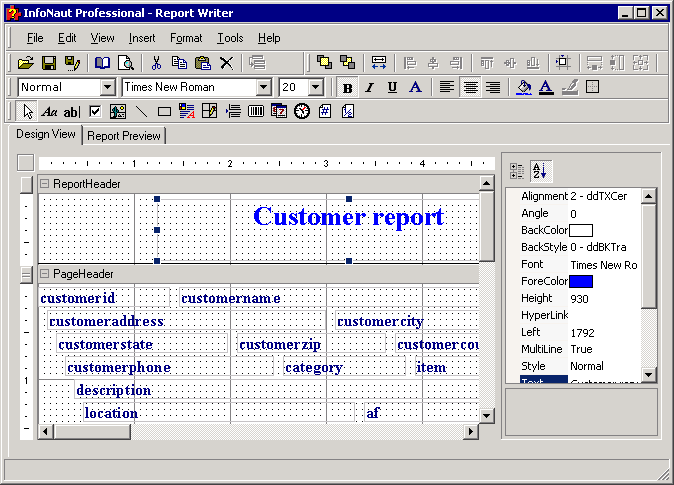Open print preview magnifier icon
Viewport: 674px width, 485px height.
tap(126, 63)
